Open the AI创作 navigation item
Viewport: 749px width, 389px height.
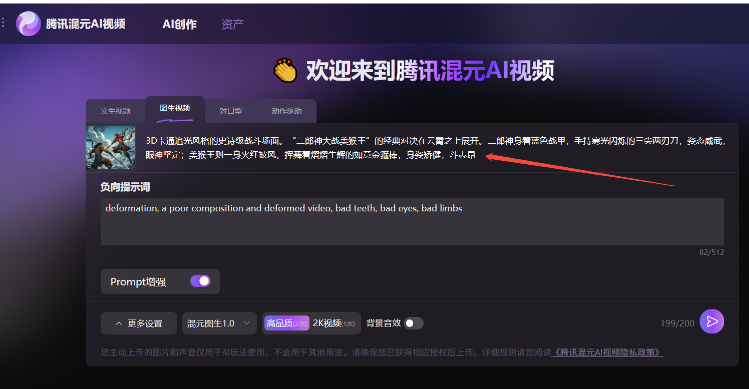[180, 24]
